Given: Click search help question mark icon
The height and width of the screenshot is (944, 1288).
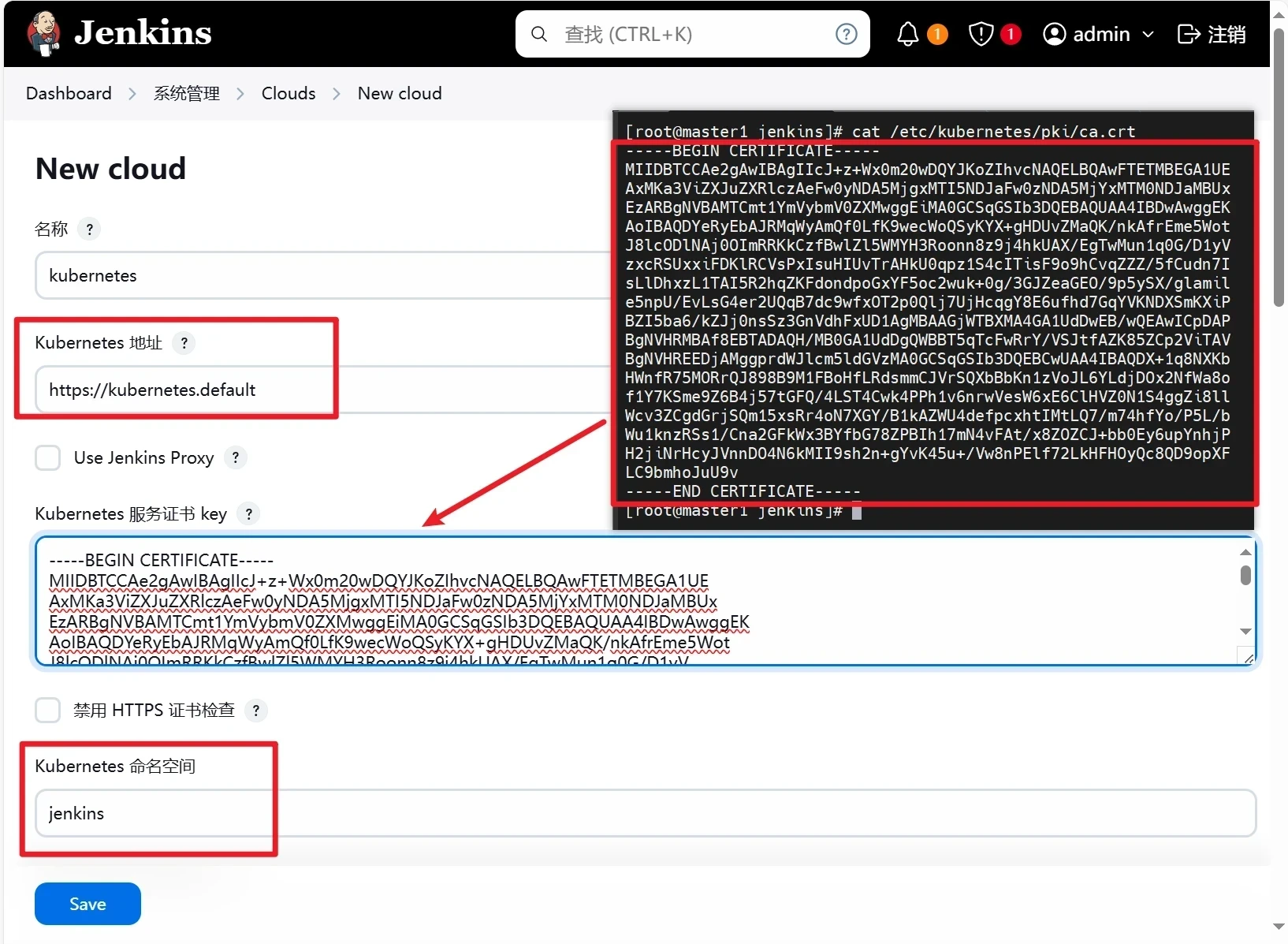Looking at the screenshot, I should [846, 34].
